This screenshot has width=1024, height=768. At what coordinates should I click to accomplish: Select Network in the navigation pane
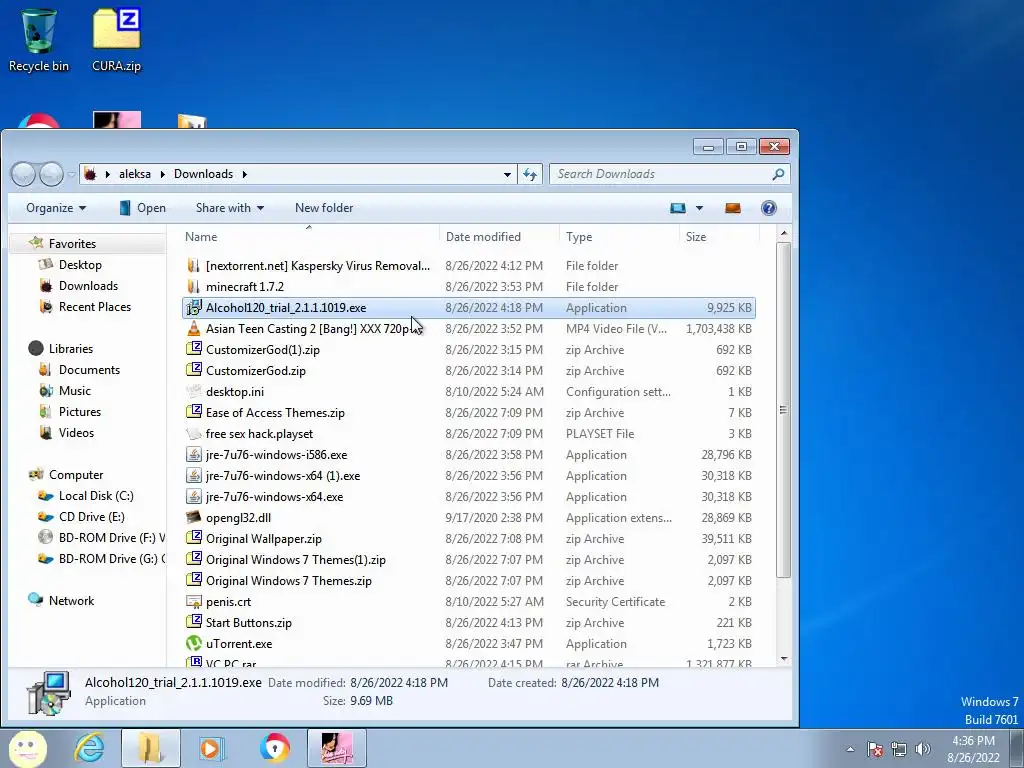71,601
